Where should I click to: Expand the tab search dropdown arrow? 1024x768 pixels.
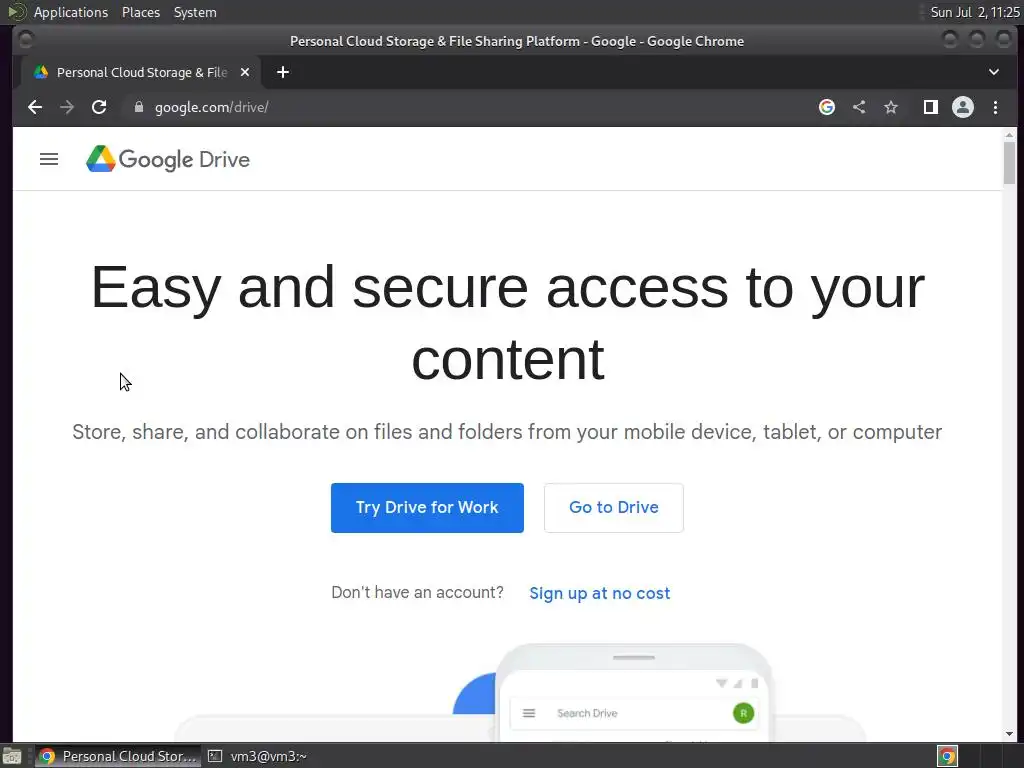993,72
